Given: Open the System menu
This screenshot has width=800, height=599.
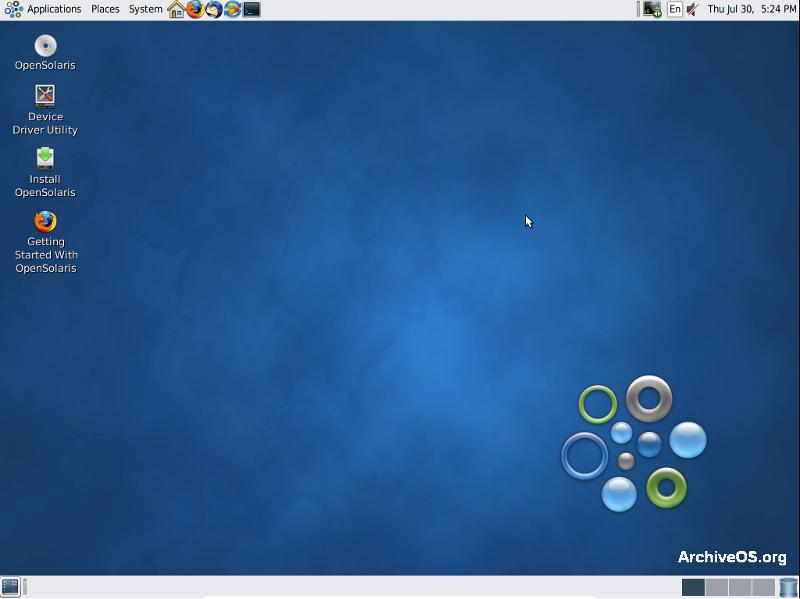Looking at the screenshot, I should [145, 9].
